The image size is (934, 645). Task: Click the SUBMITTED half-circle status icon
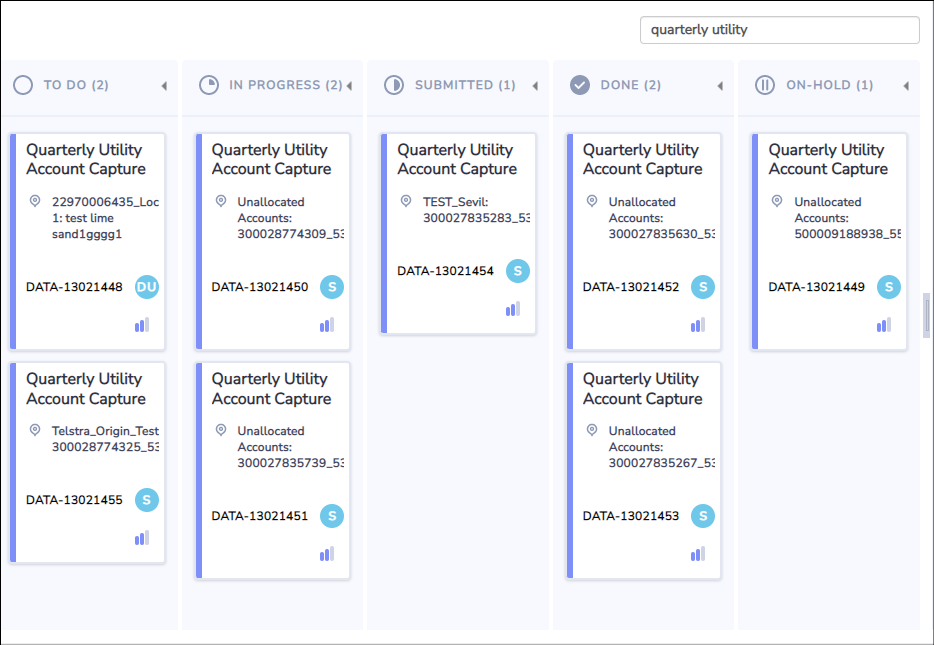tap(394, 85)
